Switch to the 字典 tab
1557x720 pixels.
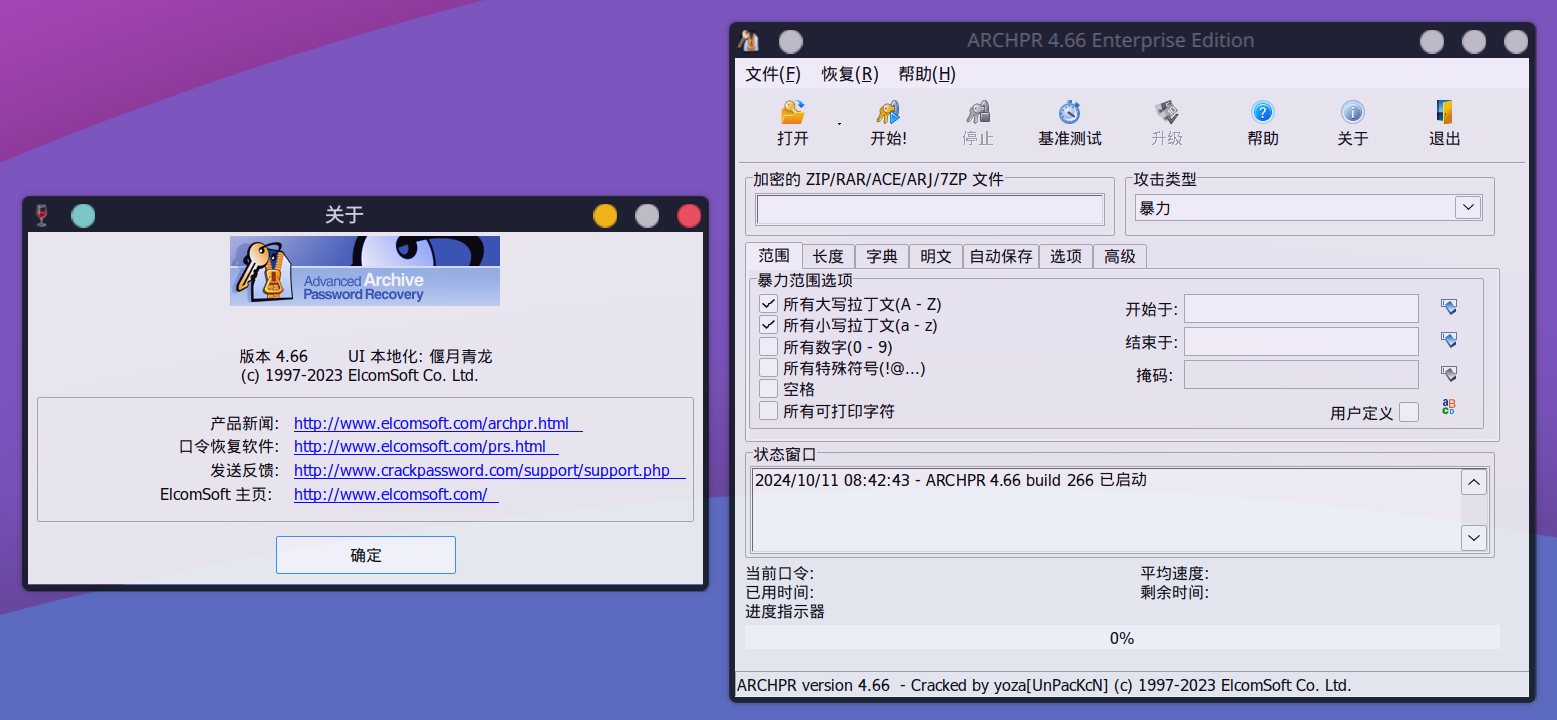(882, 257)
